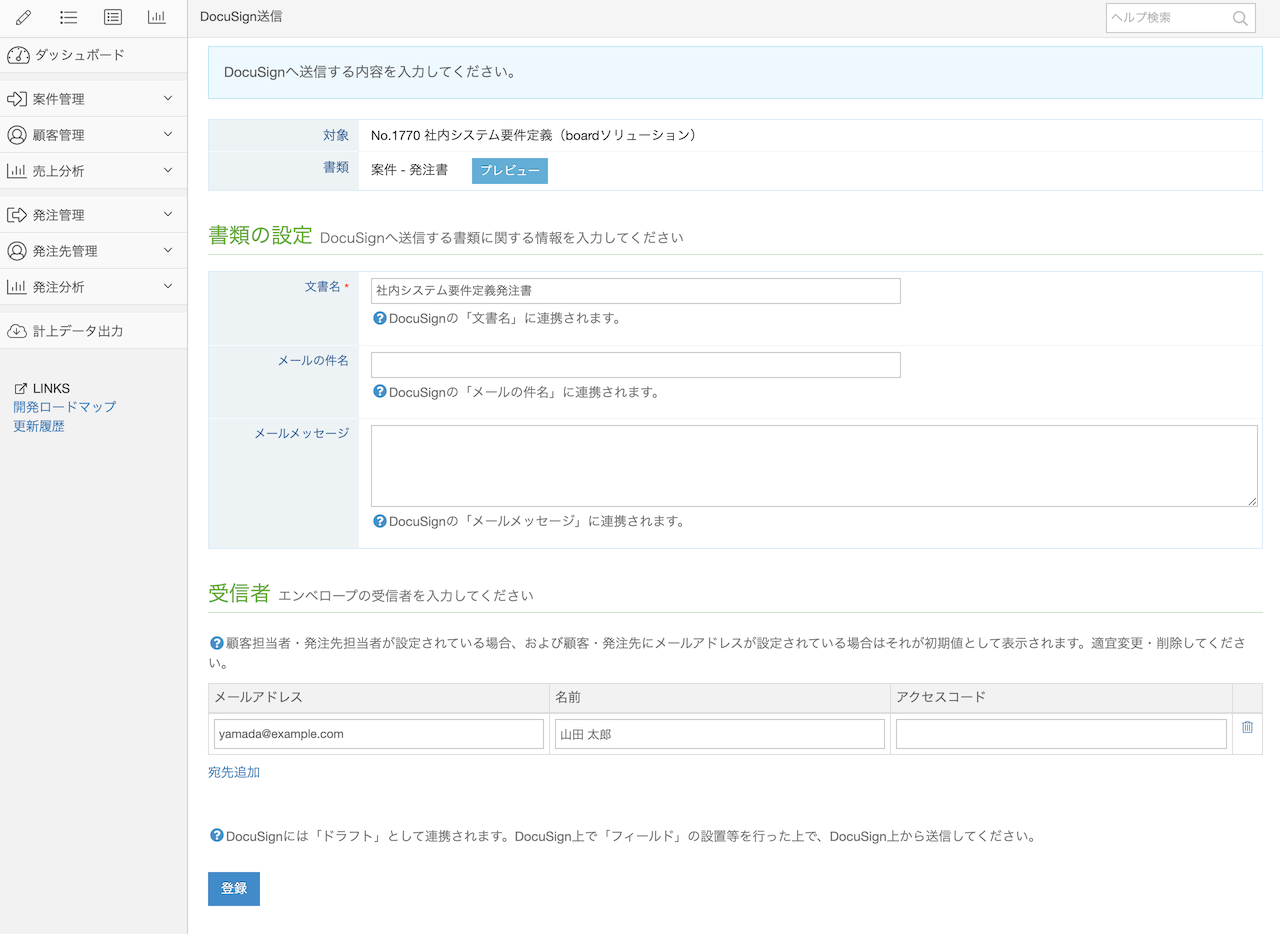Click help icon beside メールメッセージ hint
Screen dimensions: 1280x934
click(x=379, y=521)
